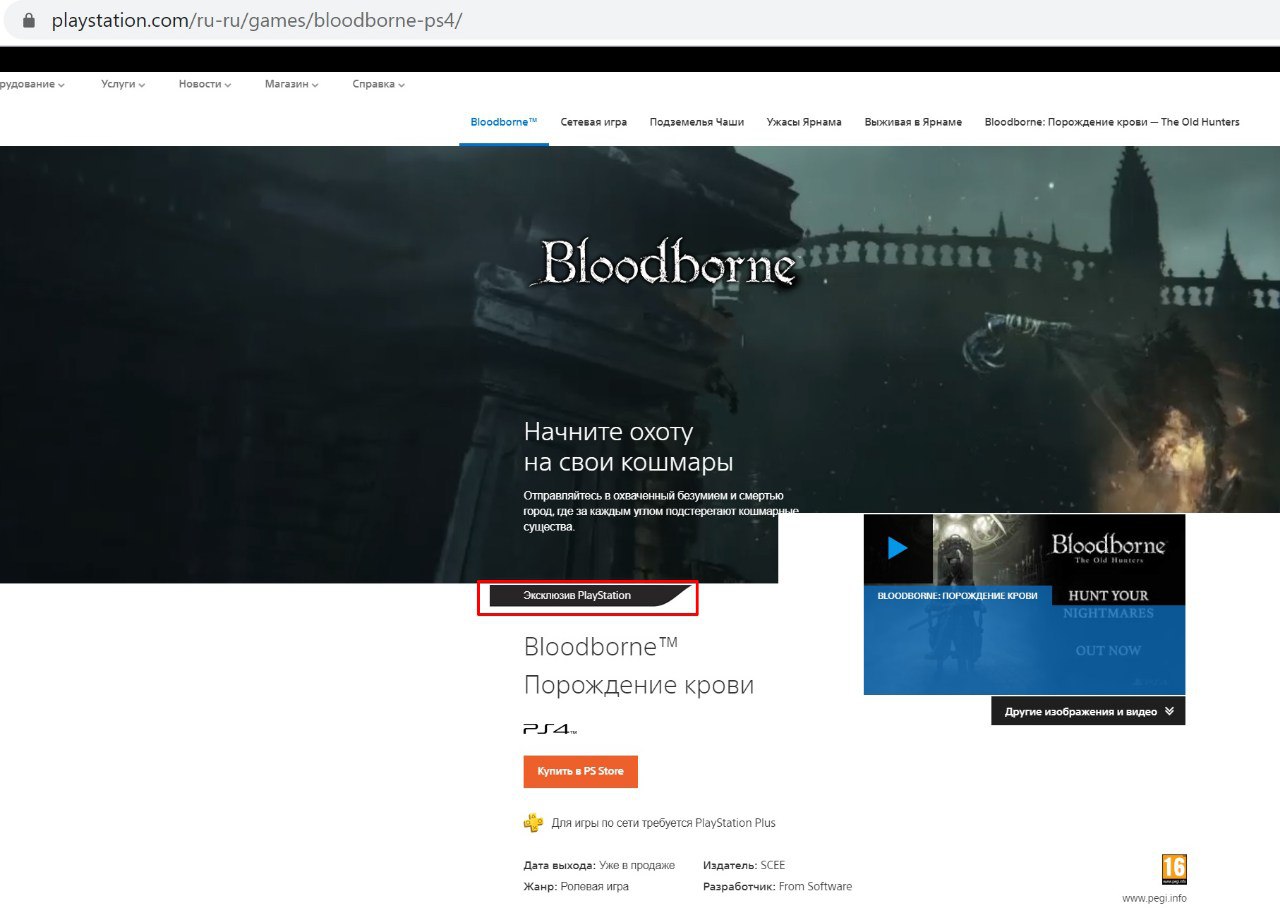The width and height of the screenshot is (1280, 915).
Task: Expand the partially visible рудование menu
Action: 32,84
